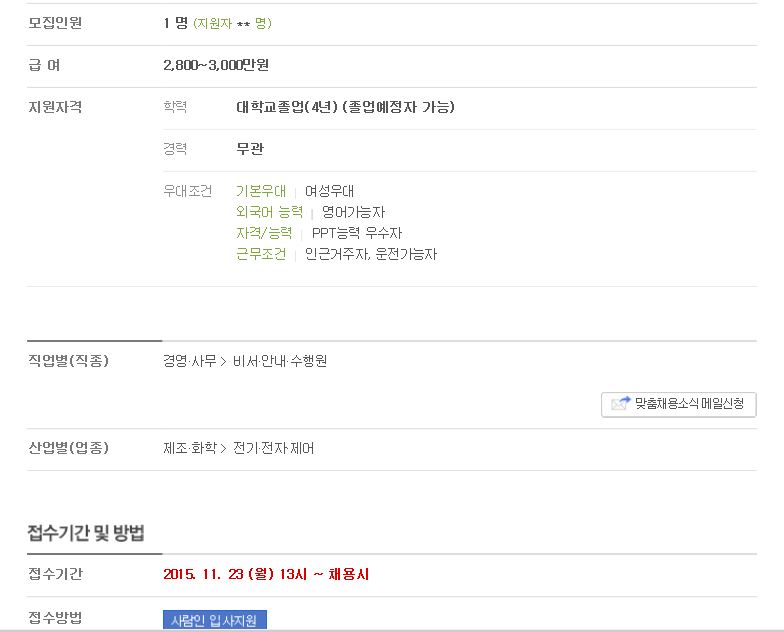Open the 제조·화학 industry link
This screenshot has height=632, width=784.
coord(190,448)
